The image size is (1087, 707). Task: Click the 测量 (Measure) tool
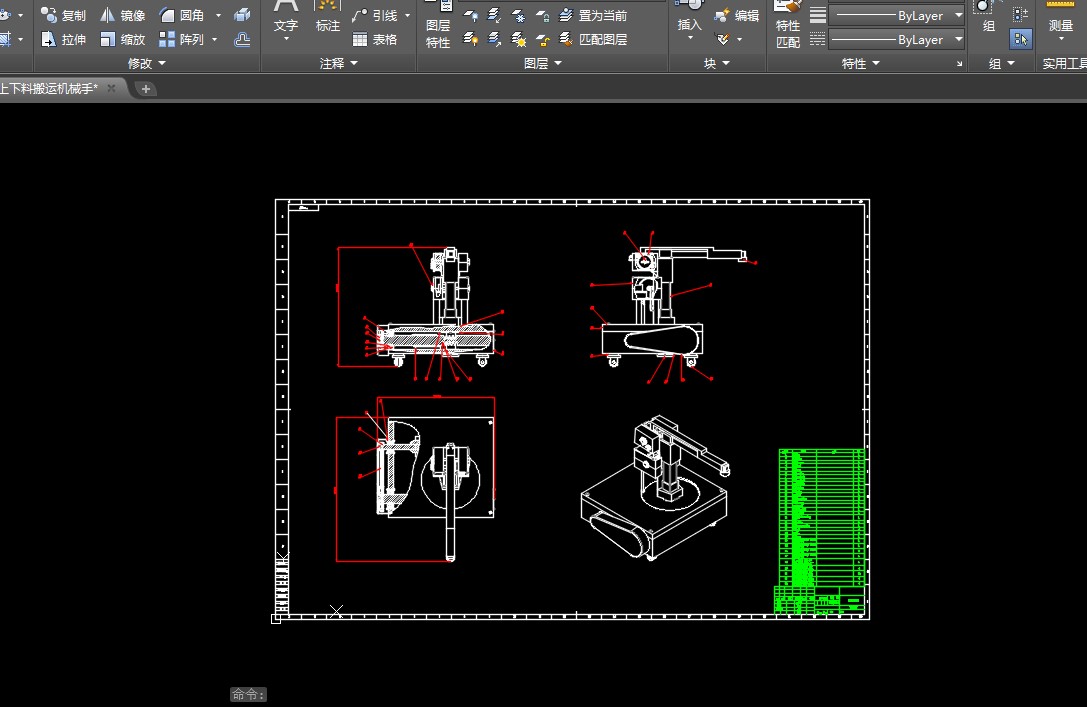click(x=1061, y=15)
